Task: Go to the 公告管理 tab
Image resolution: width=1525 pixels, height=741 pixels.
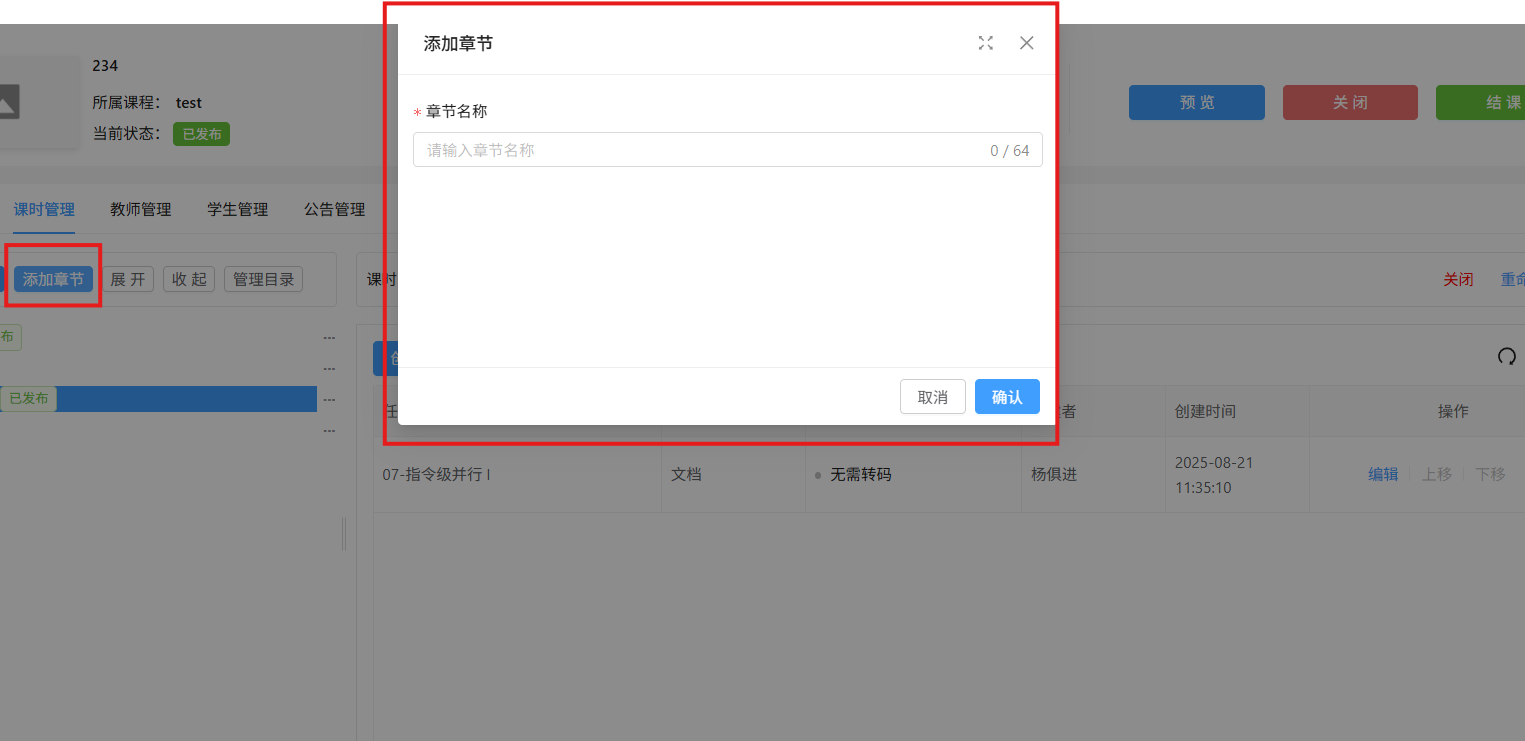Action: [334, 209]
